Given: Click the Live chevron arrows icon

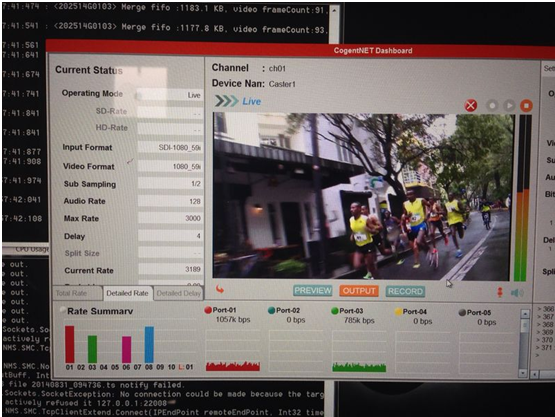Looking at the screenshot, I should pos(227,101).
